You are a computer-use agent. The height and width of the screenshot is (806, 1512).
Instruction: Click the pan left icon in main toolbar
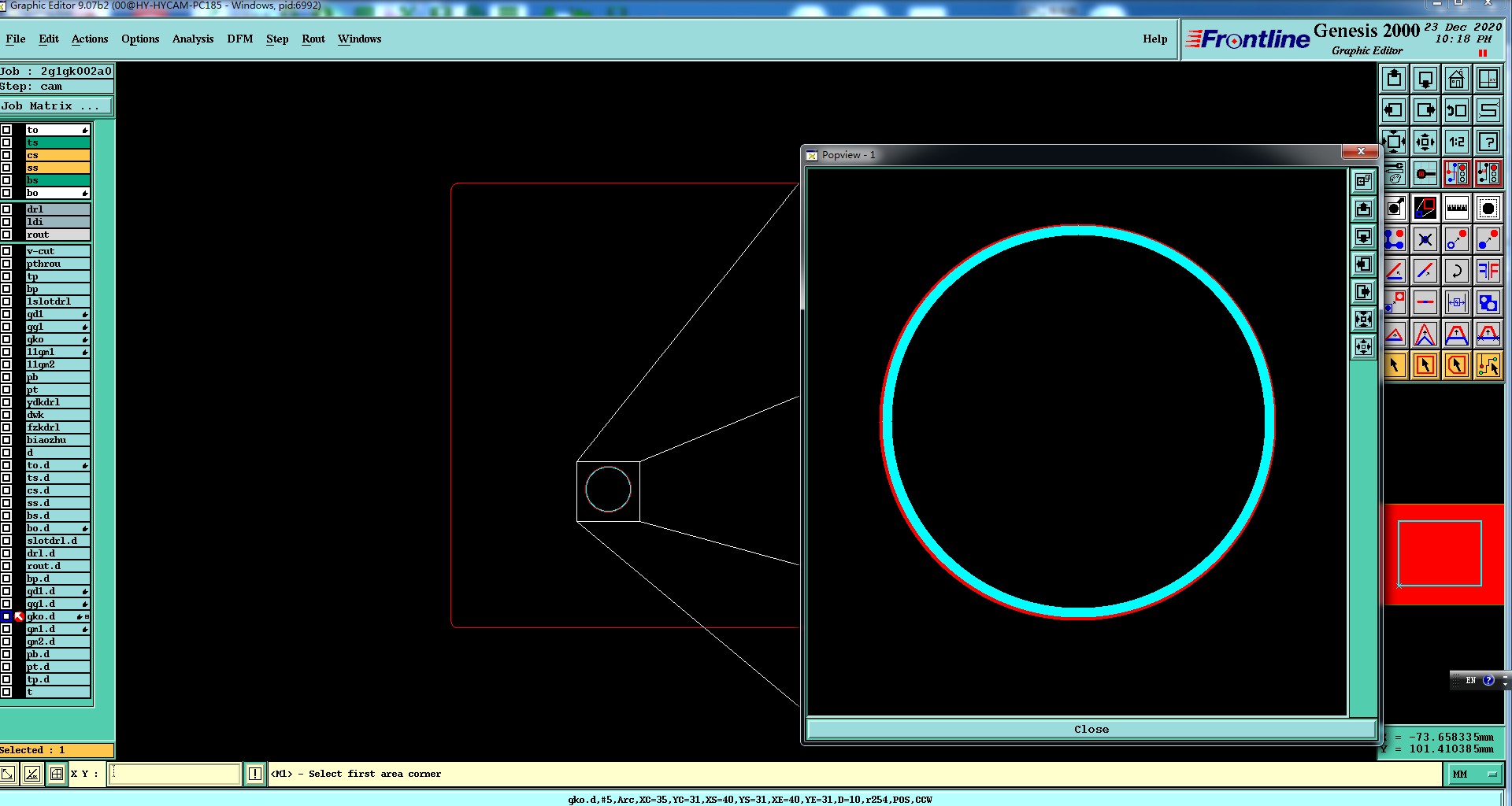click(x=1394, y=110)
